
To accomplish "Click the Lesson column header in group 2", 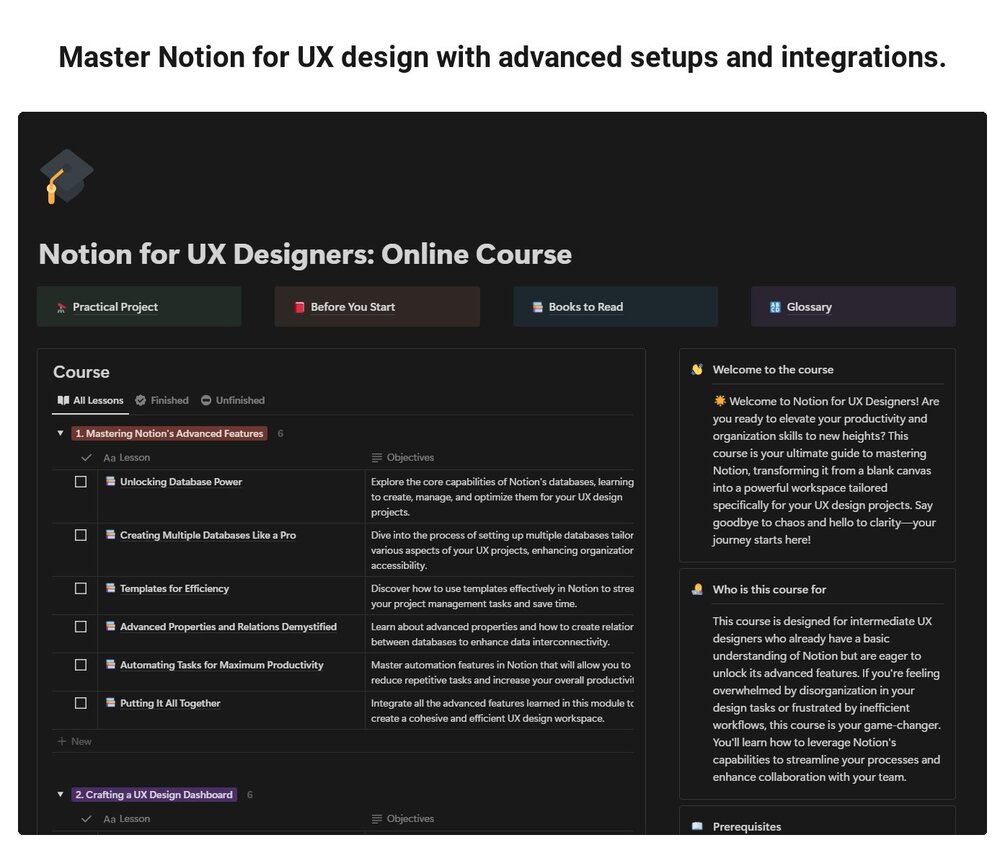I will pos(127,819).
